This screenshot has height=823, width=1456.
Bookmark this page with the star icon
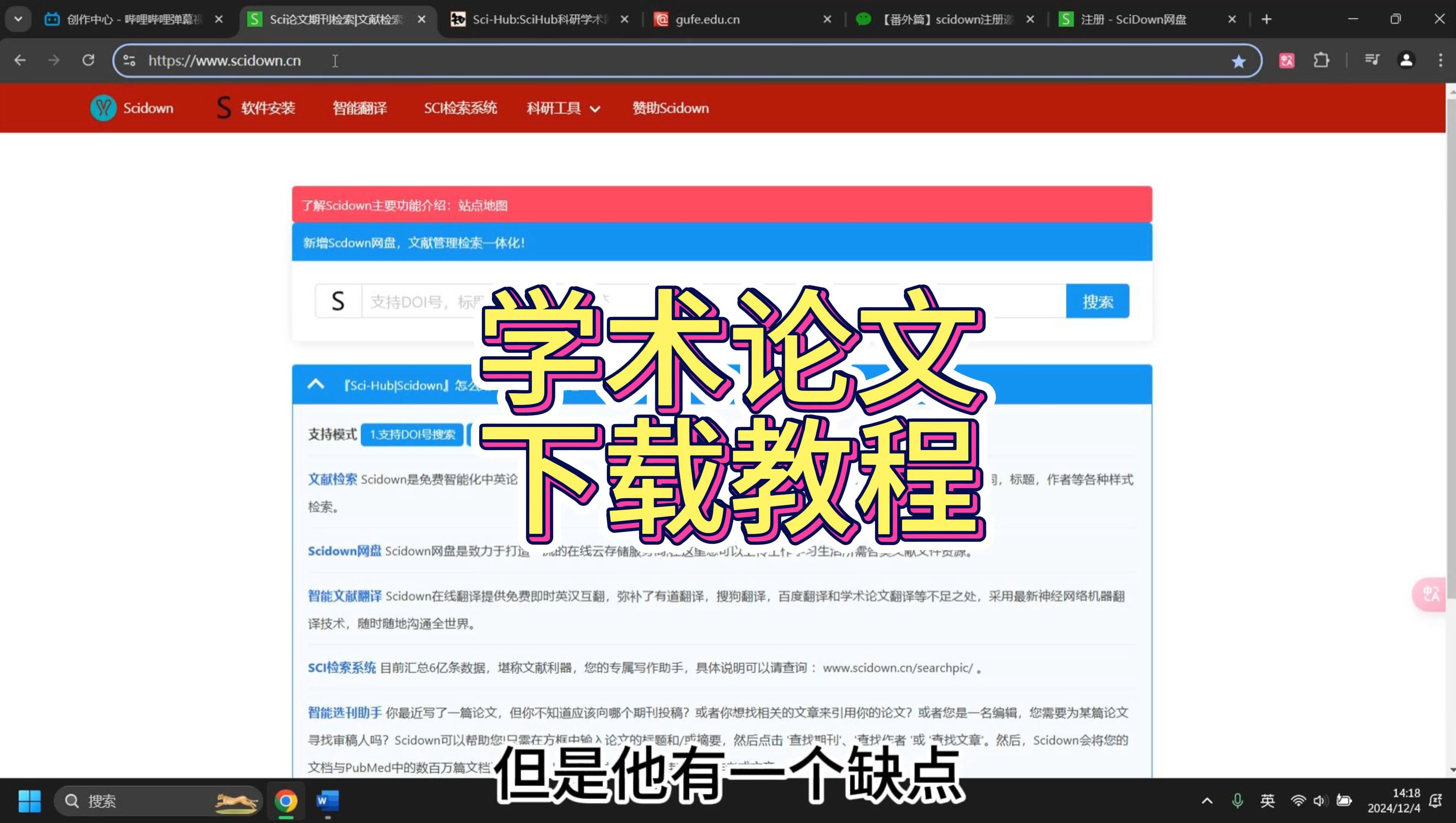pos(1238,61)
